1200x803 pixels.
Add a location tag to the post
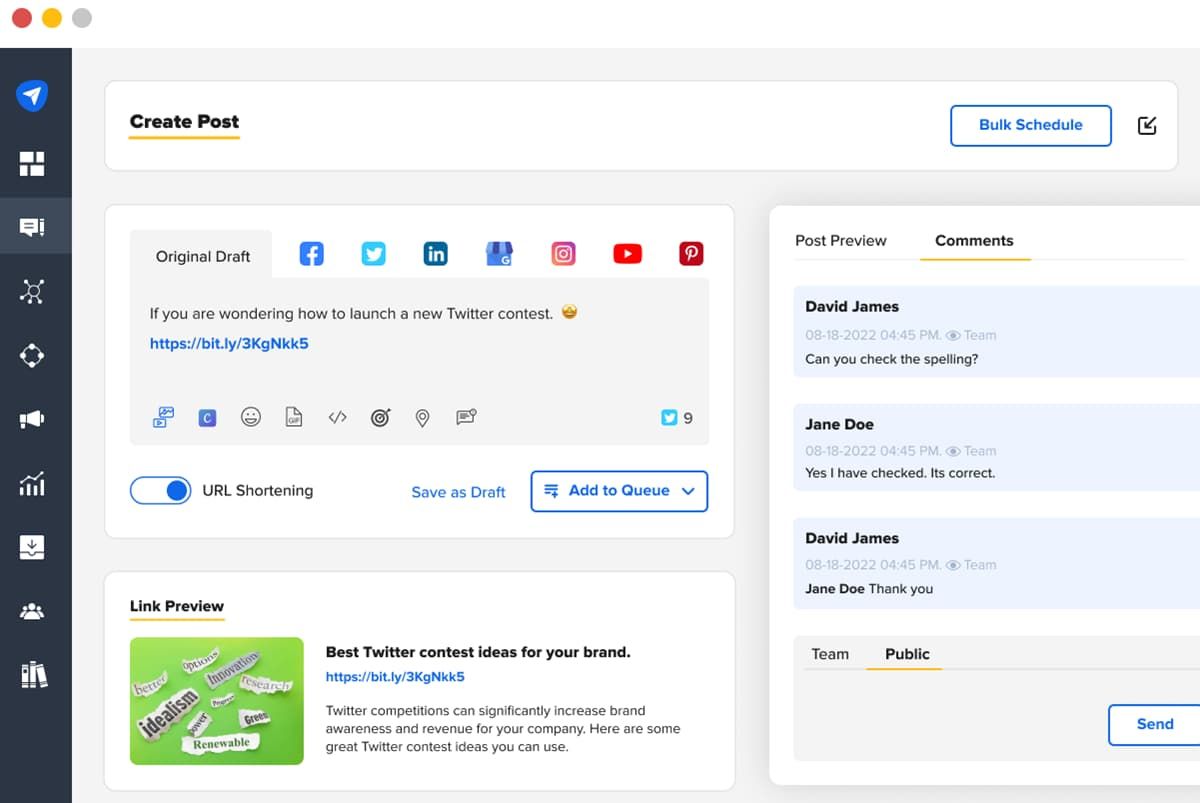pyautogui.click(x=422, y=417)
